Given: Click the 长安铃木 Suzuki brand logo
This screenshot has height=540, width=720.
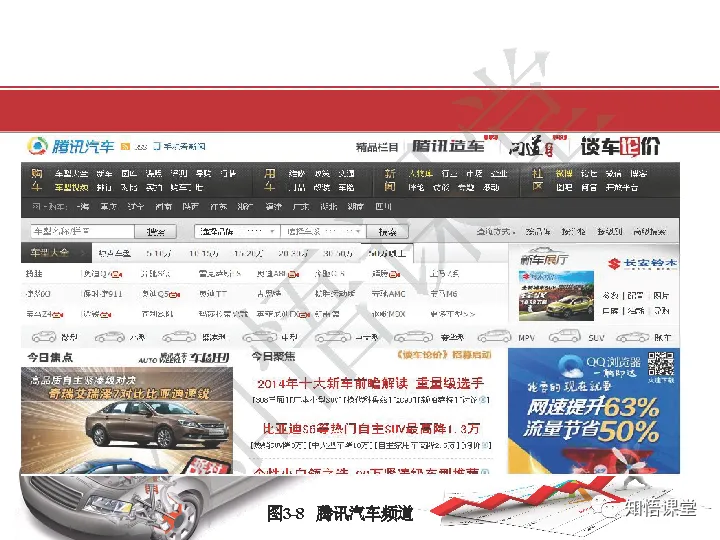Looking at the screenshot, I should click(x=642, y=263).
